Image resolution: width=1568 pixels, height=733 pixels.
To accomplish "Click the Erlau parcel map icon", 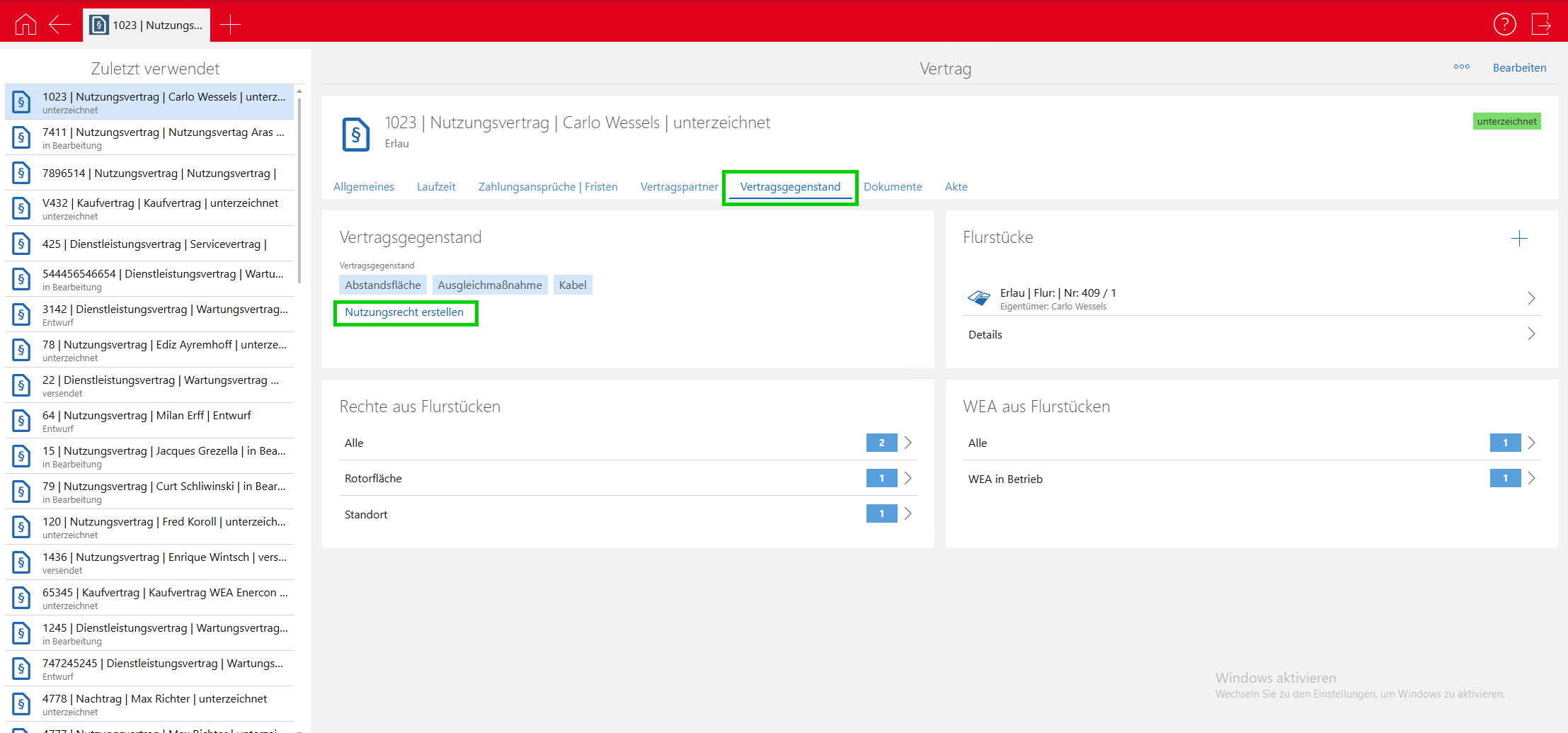I will coord(979,298).
